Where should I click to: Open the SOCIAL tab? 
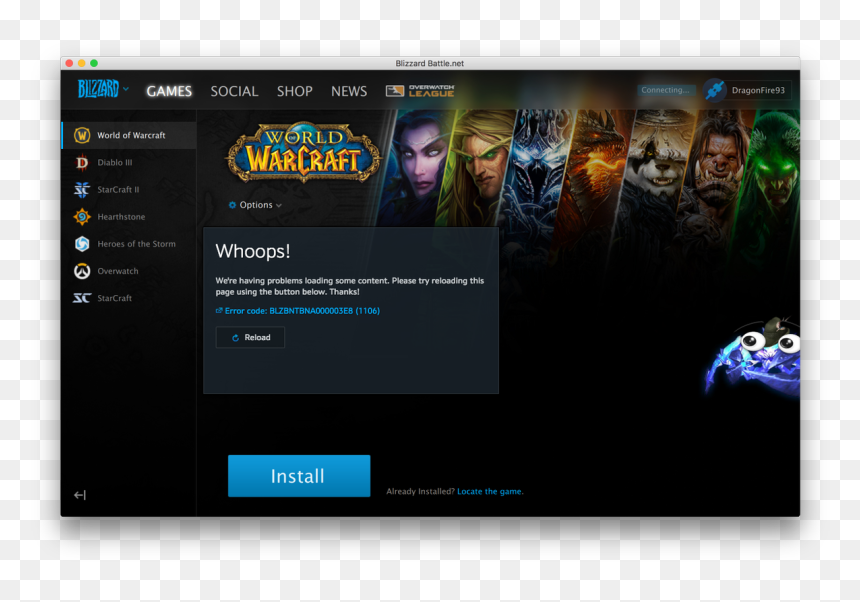tap(234, 91)
